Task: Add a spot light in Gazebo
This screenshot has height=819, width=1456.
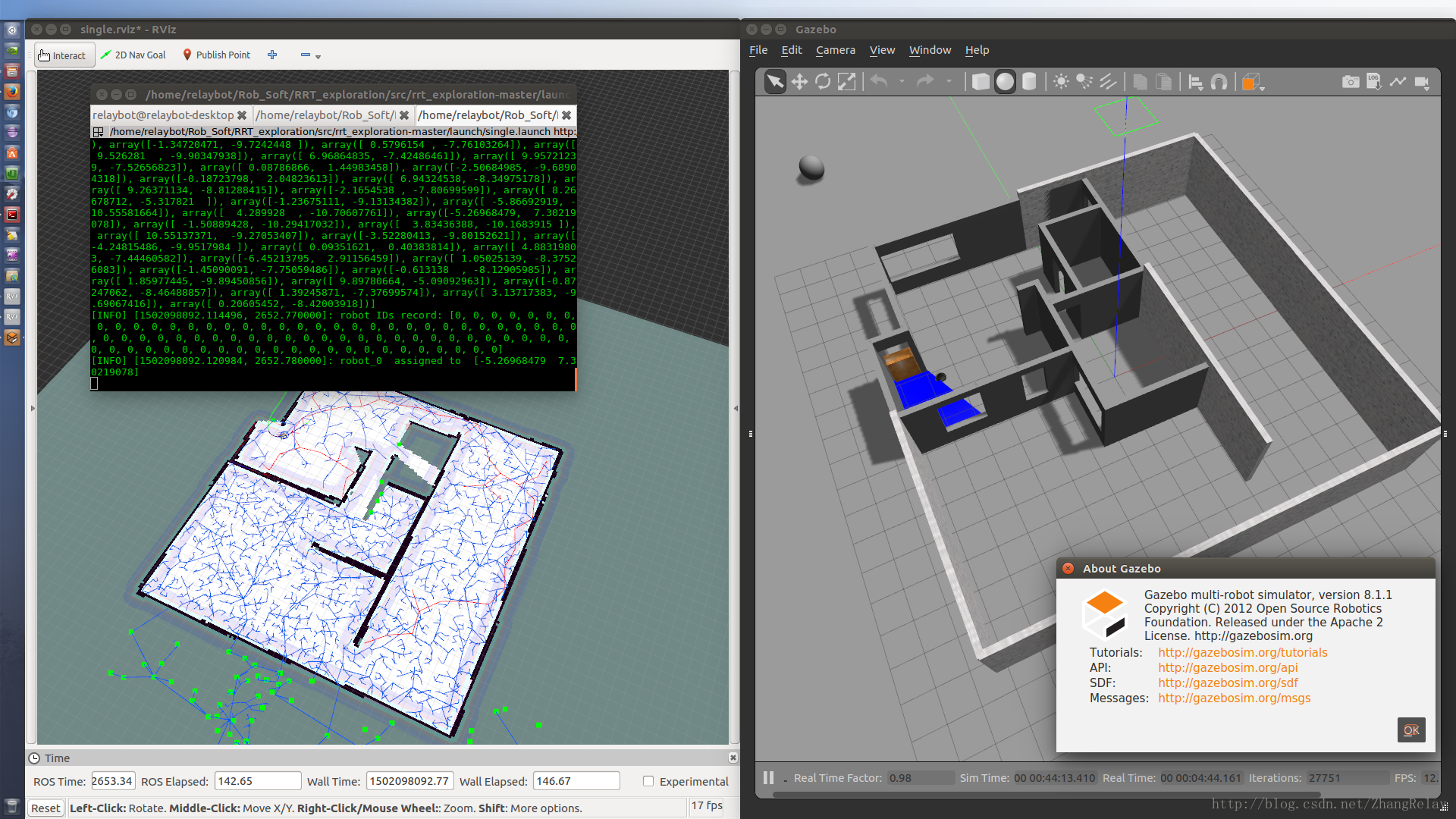Action: (1084, 82)
